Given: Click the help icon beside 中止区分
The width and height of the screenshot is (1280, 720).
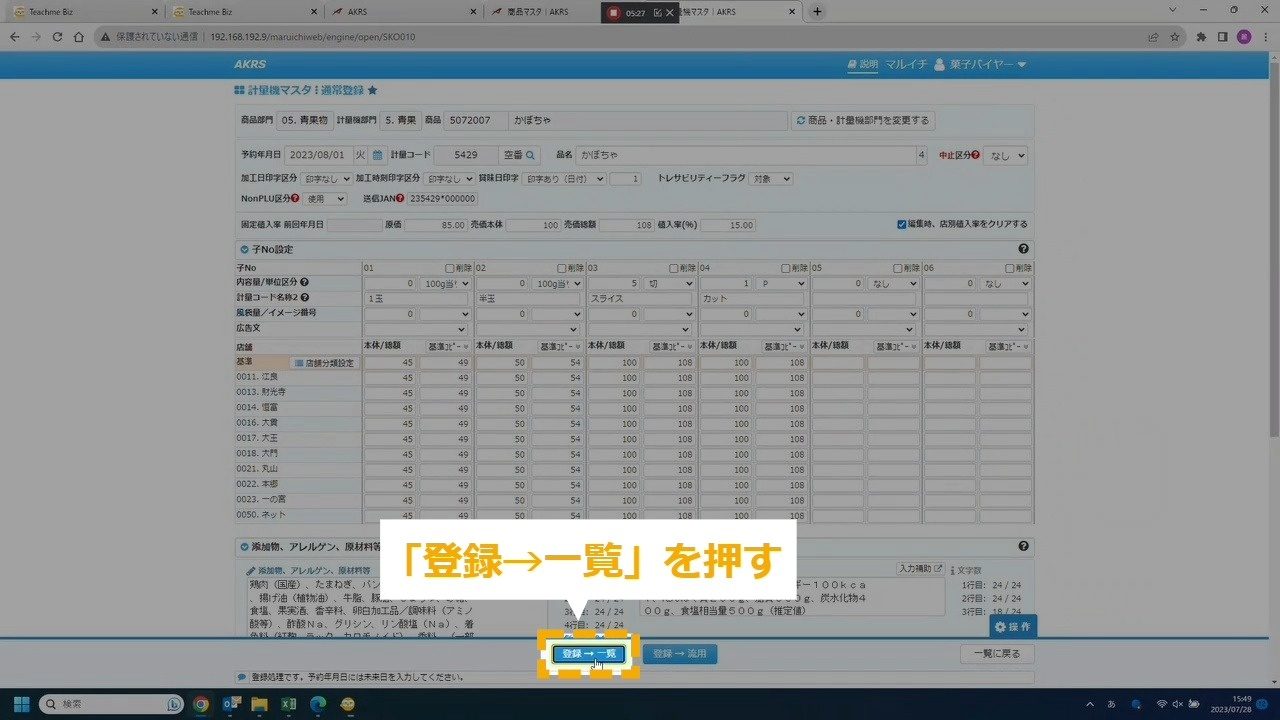Looking at the screenshot, I should pyautogui.click(x=975, y=155).
